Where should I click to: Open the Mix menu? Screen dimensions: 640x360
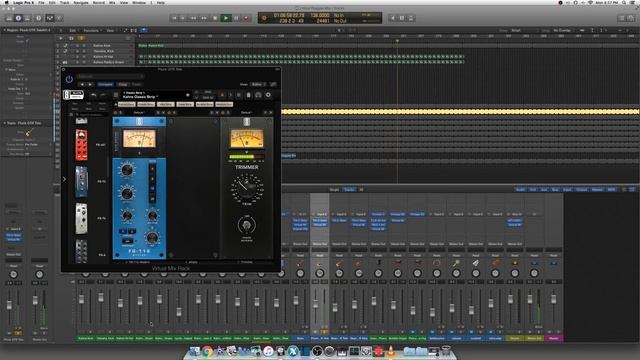(x=112, y=2)
